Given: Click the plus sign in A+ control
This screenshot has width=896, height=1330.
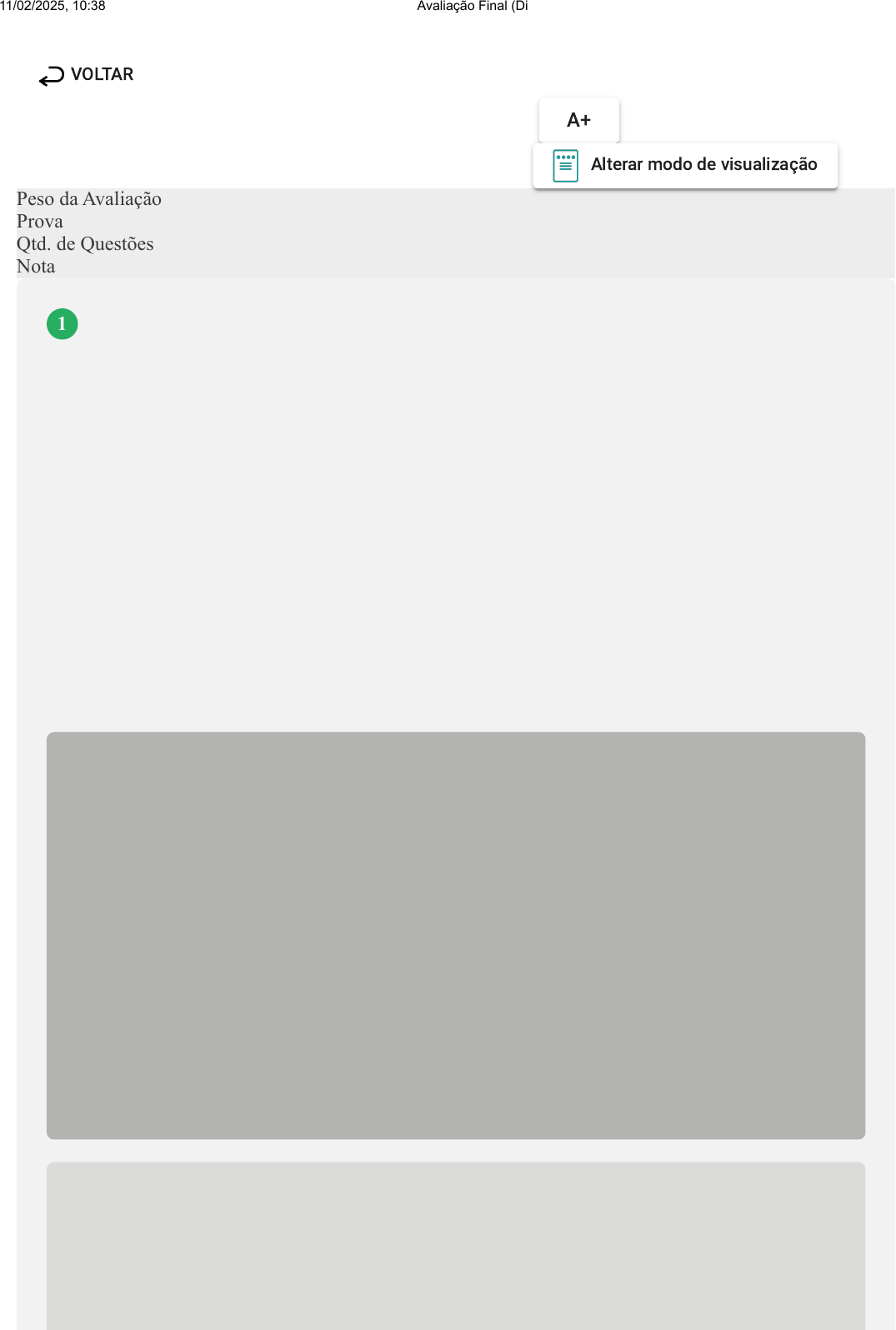Looking at the screenshot, I should 585,120.
